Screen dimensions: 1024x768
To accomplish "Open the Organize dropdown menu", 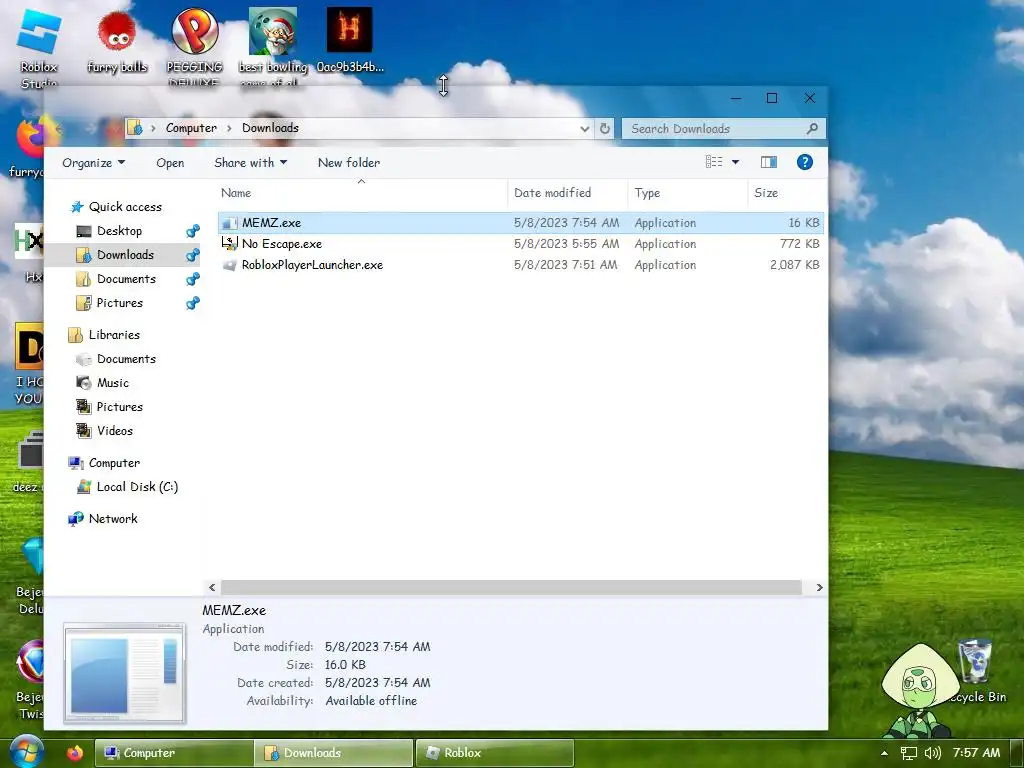I will coord(93,163).
